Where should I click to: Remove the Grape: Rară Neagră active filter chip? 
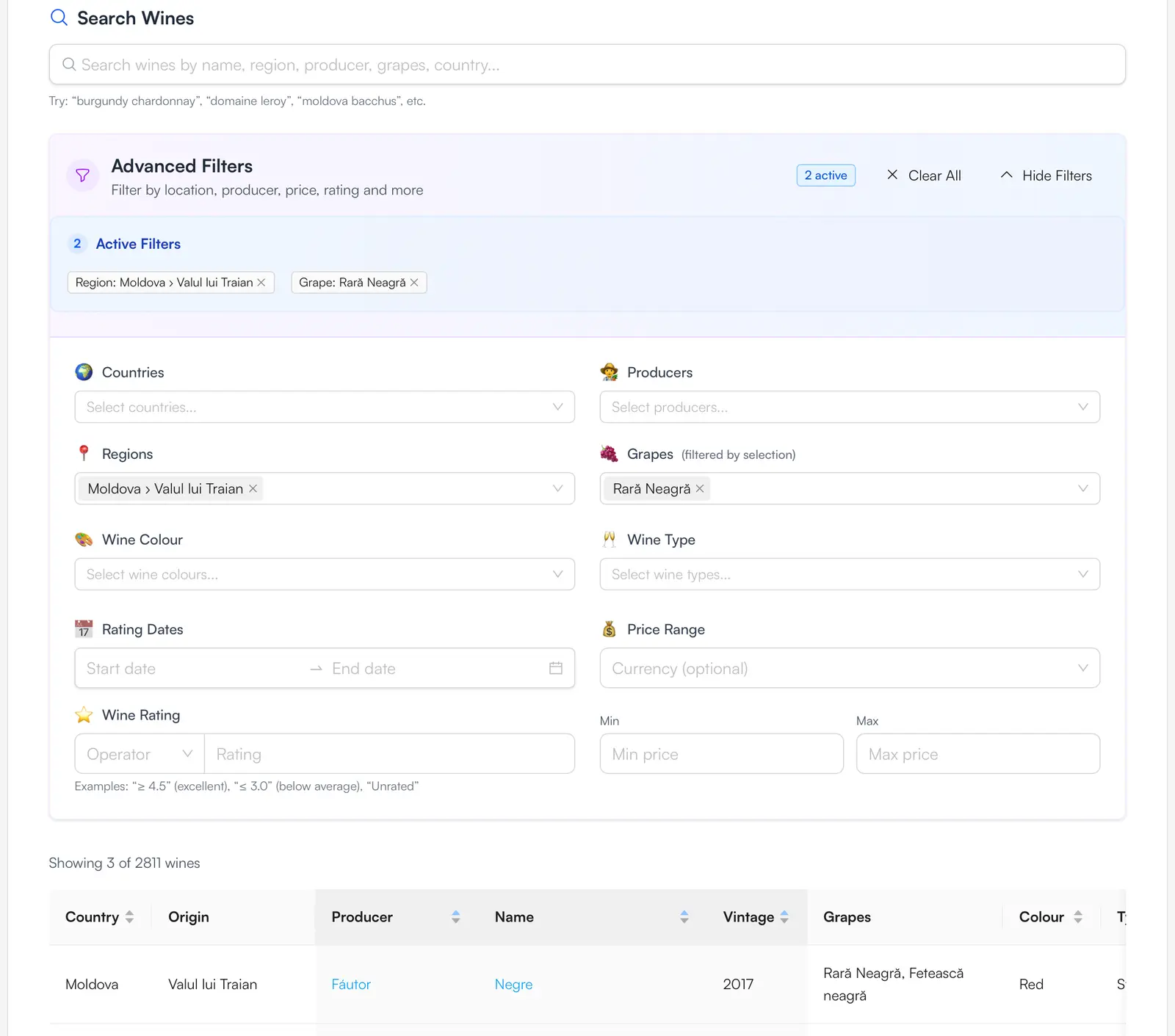[x=414, y=283]
